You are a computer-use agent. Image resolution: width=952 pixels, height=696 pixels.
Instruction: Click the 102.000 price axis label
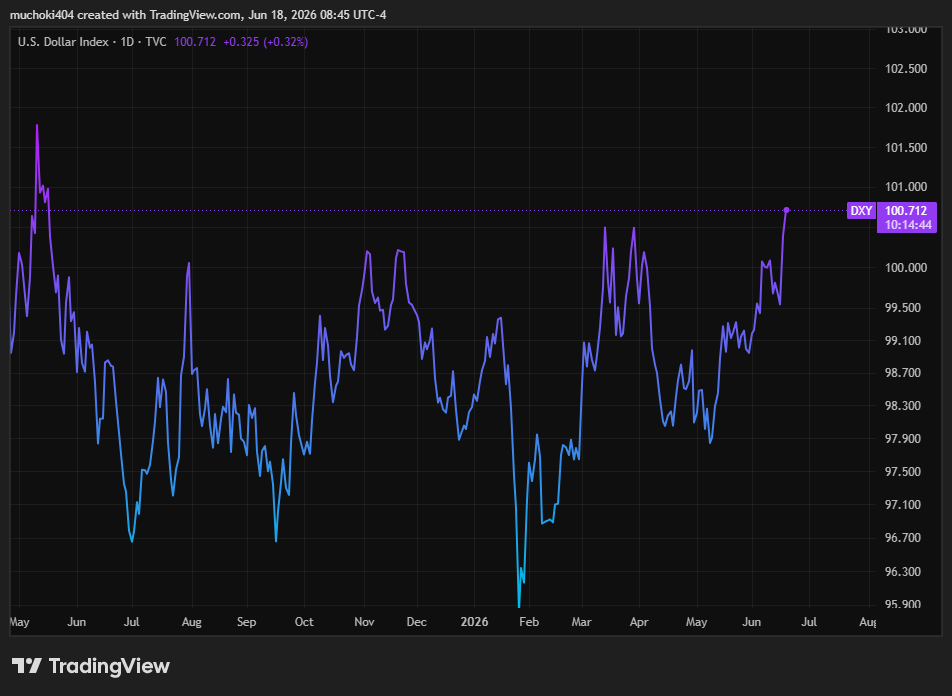click(x=906, y=107)
